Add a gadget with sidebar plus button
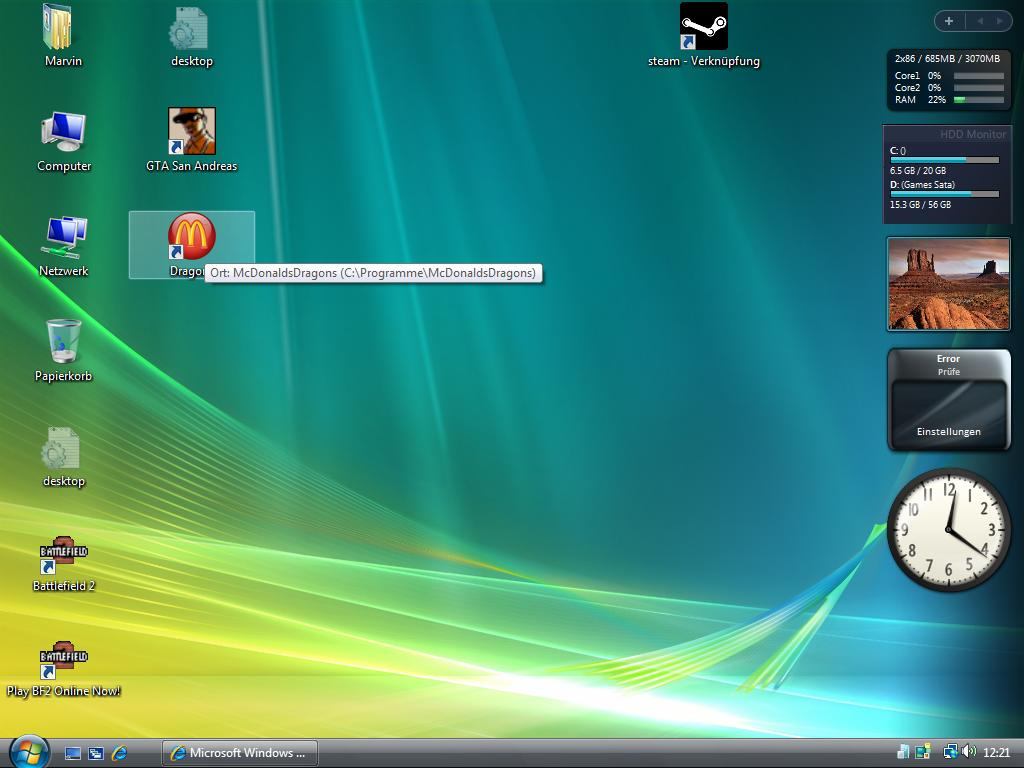The width and height of the screenshot is (1024, 768). tap(949, 21)
